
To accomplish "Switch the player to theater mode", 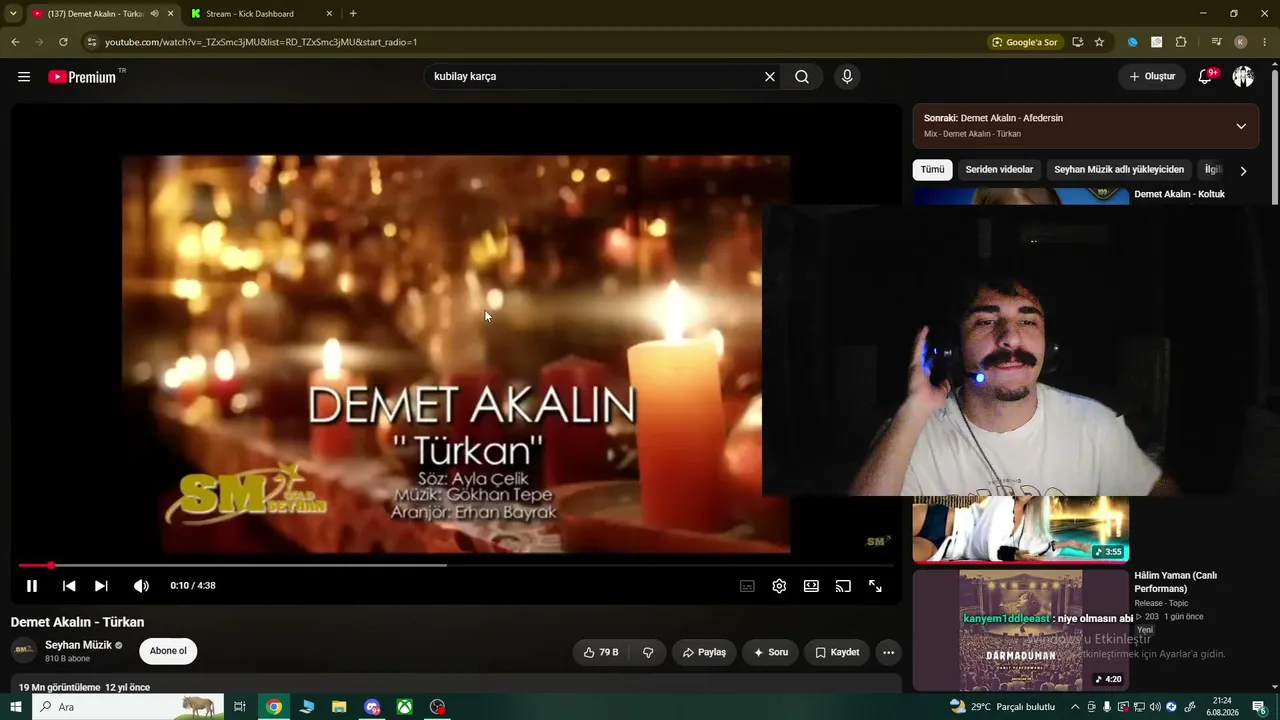I will (811, 586).
